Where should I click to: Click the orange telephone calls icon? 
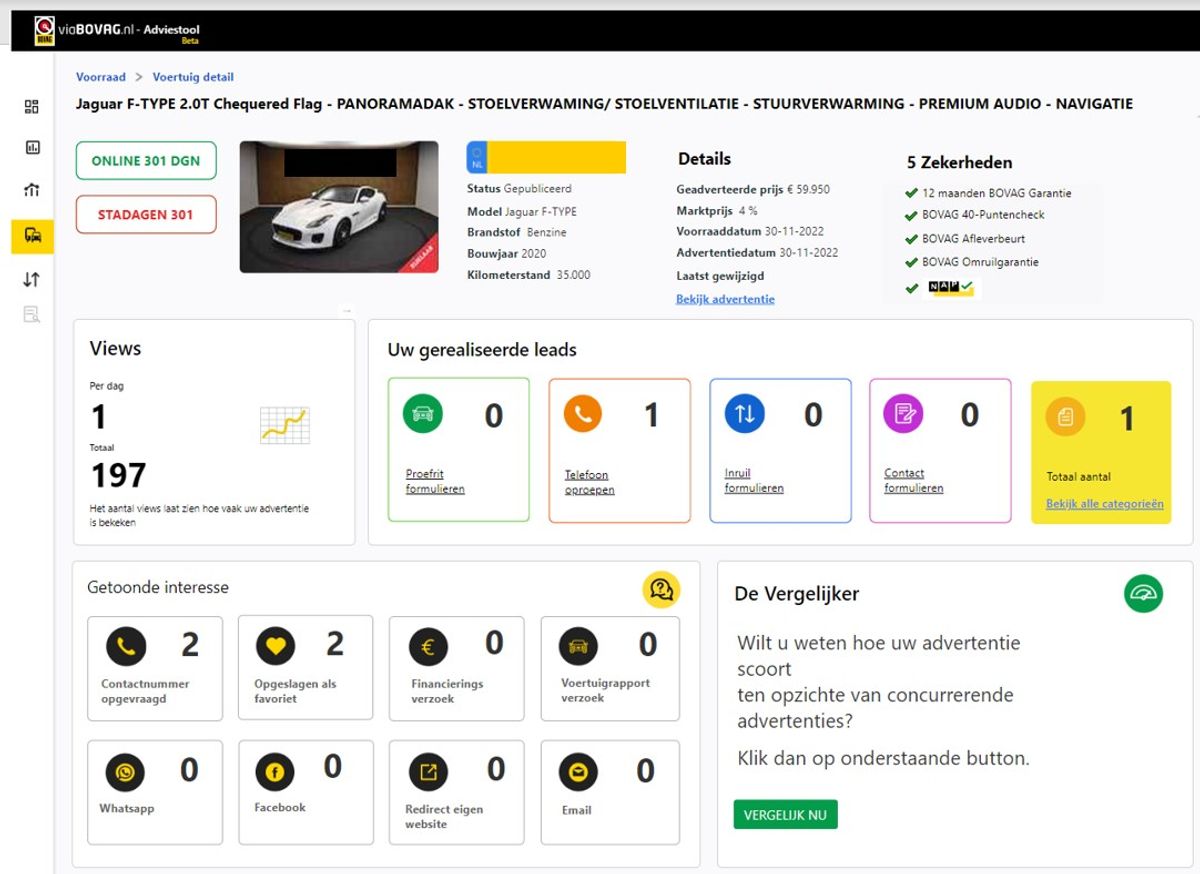click(583, 414)
